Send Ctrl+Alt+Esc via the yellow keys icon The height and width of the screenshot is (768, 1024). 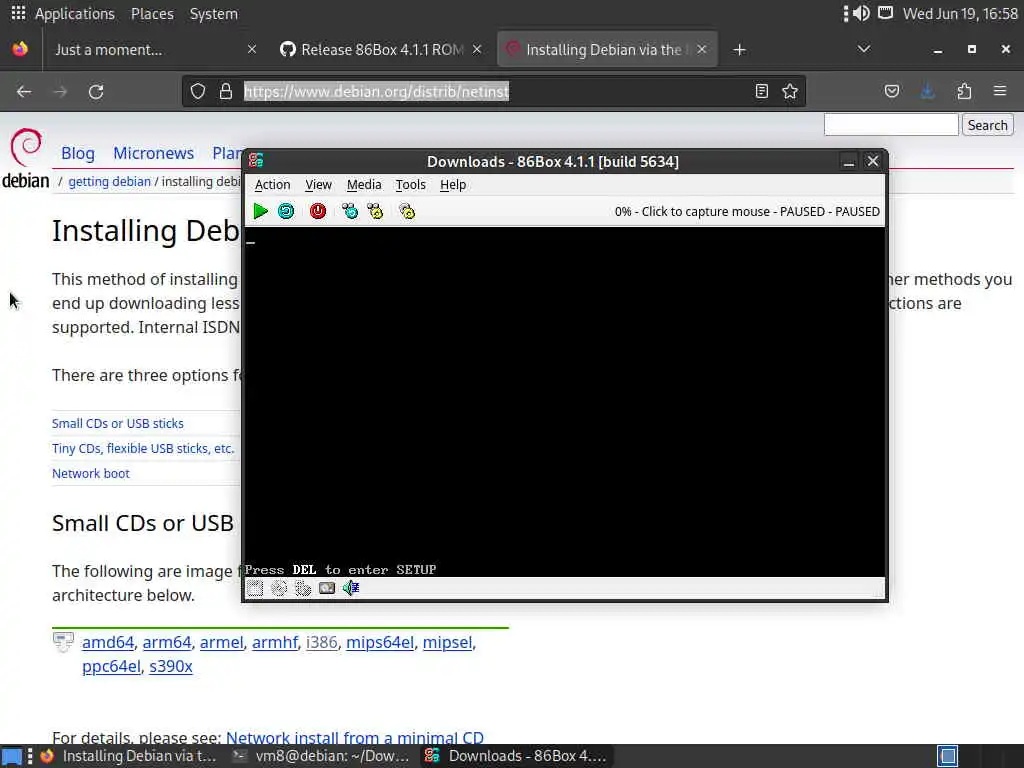376,211
